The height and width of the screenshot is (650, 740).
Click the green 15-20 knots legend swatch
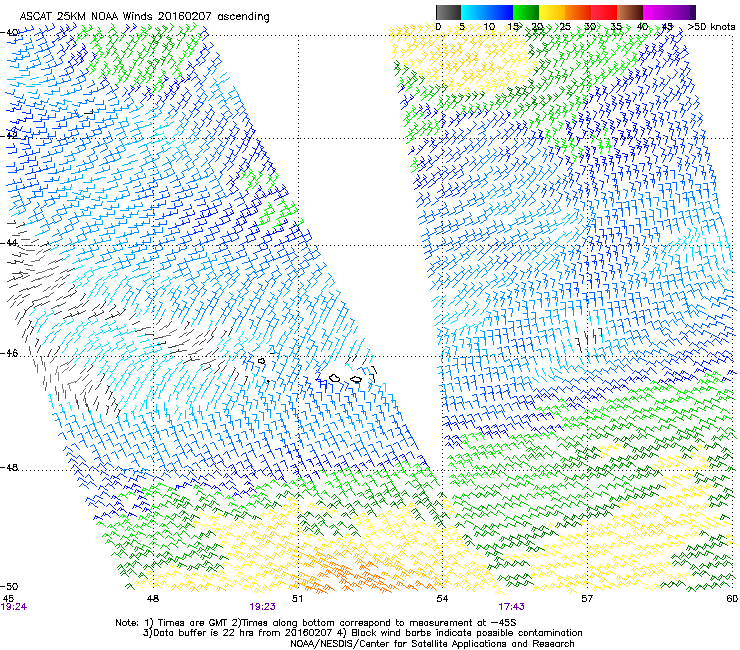point(525,12)
